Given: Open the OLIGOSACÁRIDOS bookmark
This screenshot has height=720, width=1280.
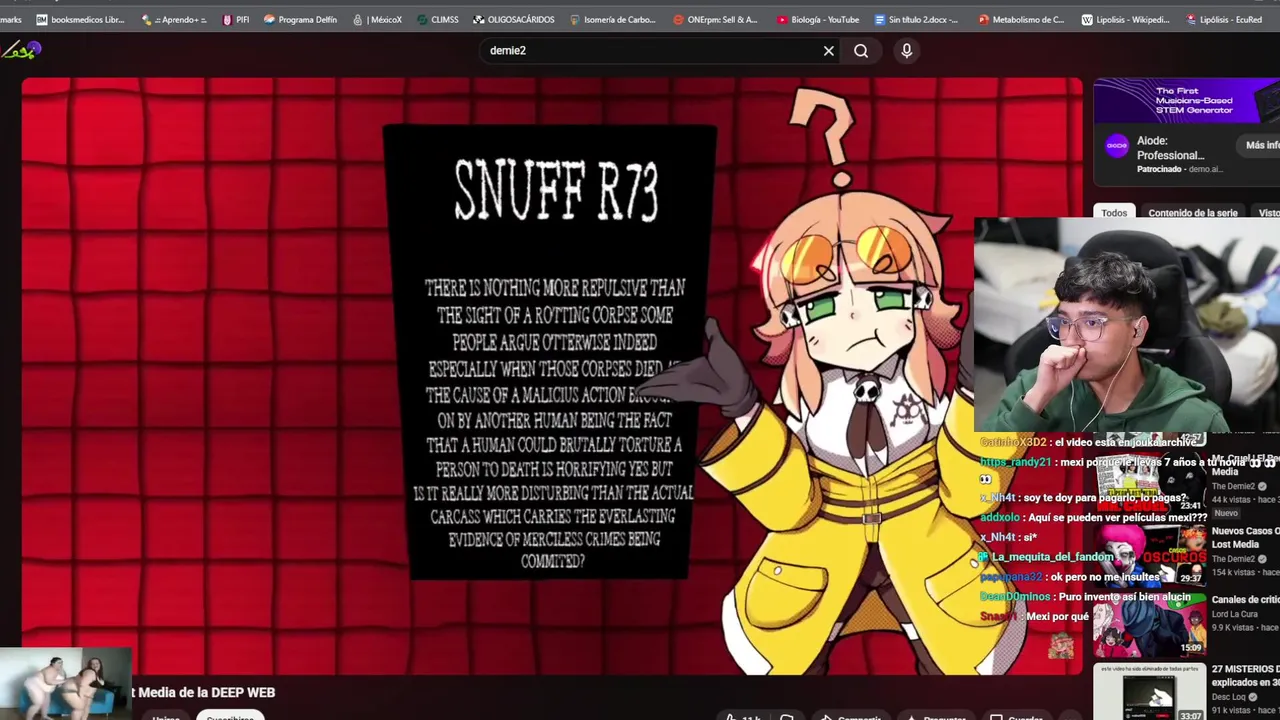Looking at the screenshot, I should tap(514, 19).
